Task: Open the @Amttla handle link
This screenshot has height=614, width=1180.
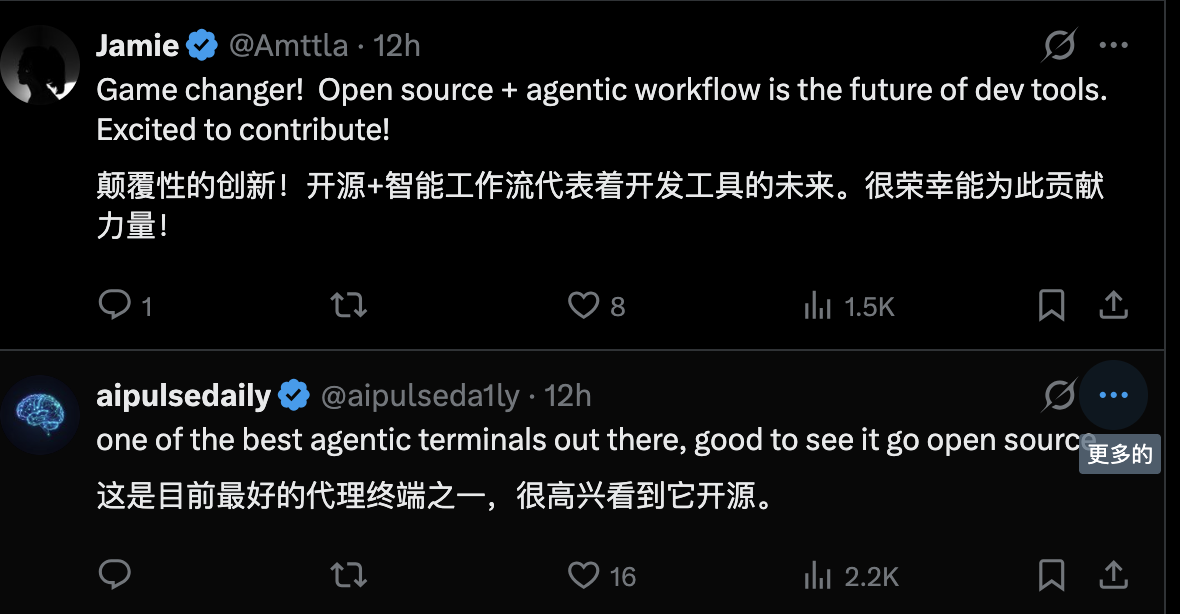Action: click(x=289, y=46)
